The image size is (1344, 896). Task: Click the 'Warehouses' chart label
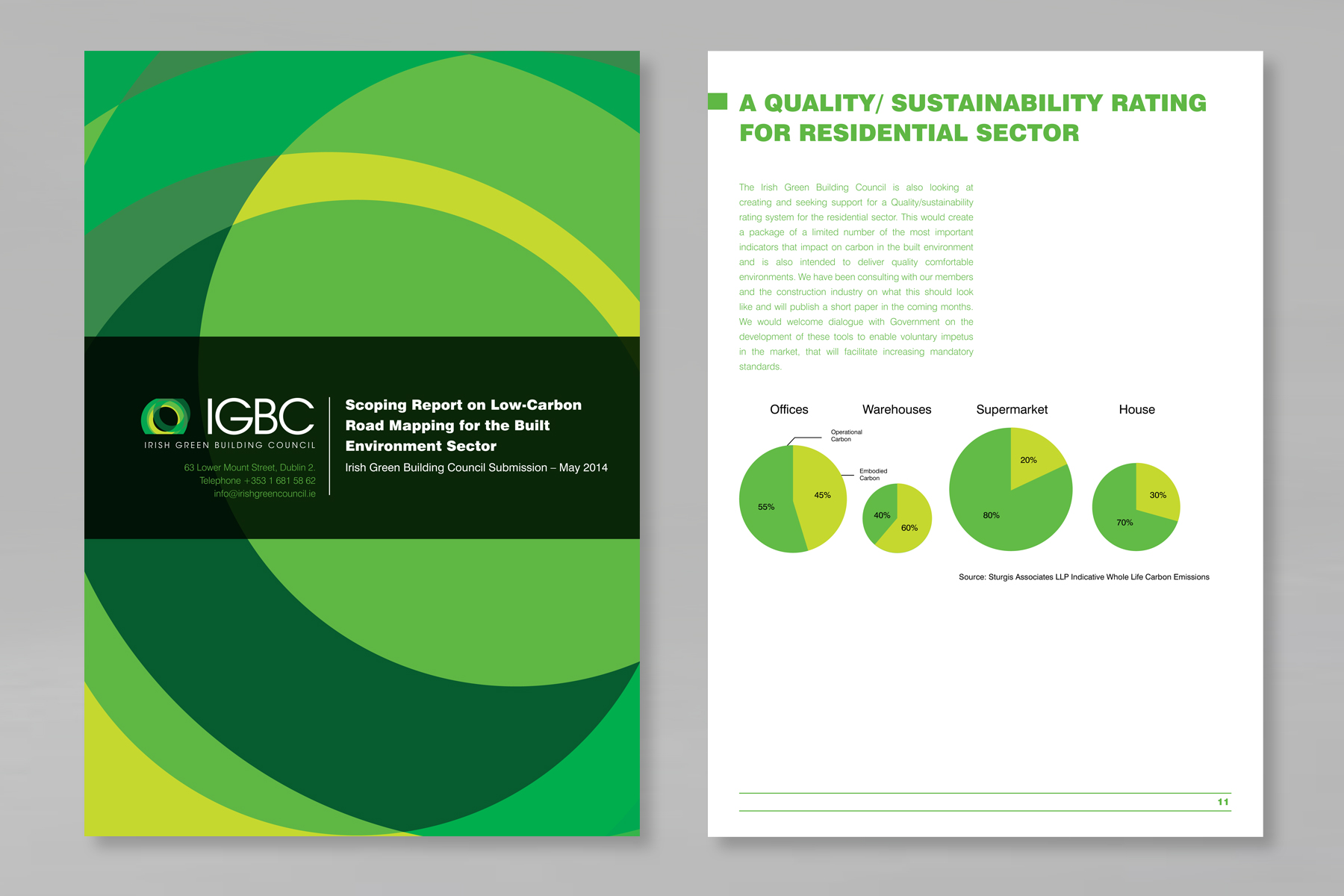[x=897, y=409]
